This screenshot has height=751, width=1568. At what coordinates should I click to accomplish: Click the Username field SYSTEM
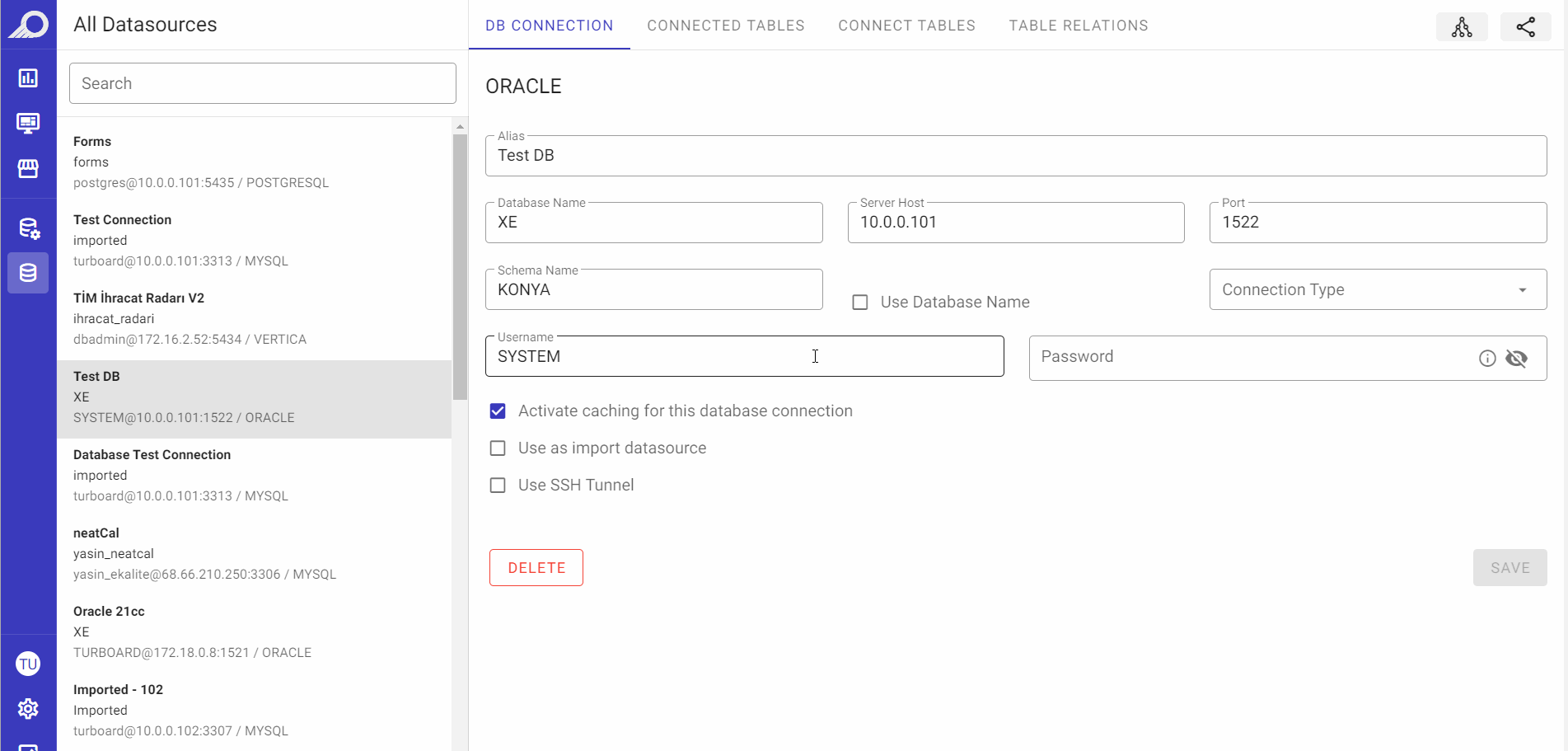click(745, 356)
